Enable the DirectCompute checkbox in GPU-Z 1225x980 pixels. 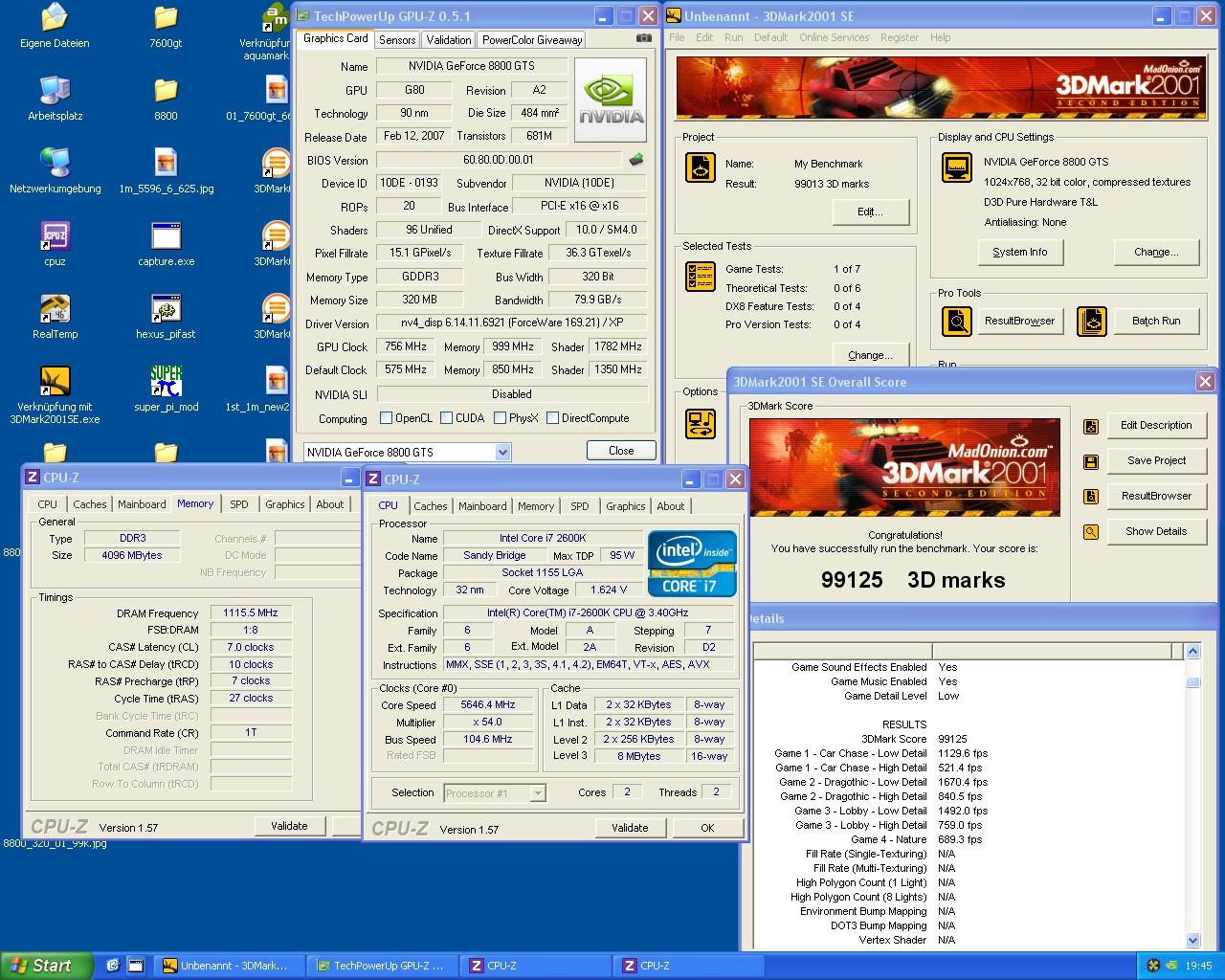click(552, 418)
